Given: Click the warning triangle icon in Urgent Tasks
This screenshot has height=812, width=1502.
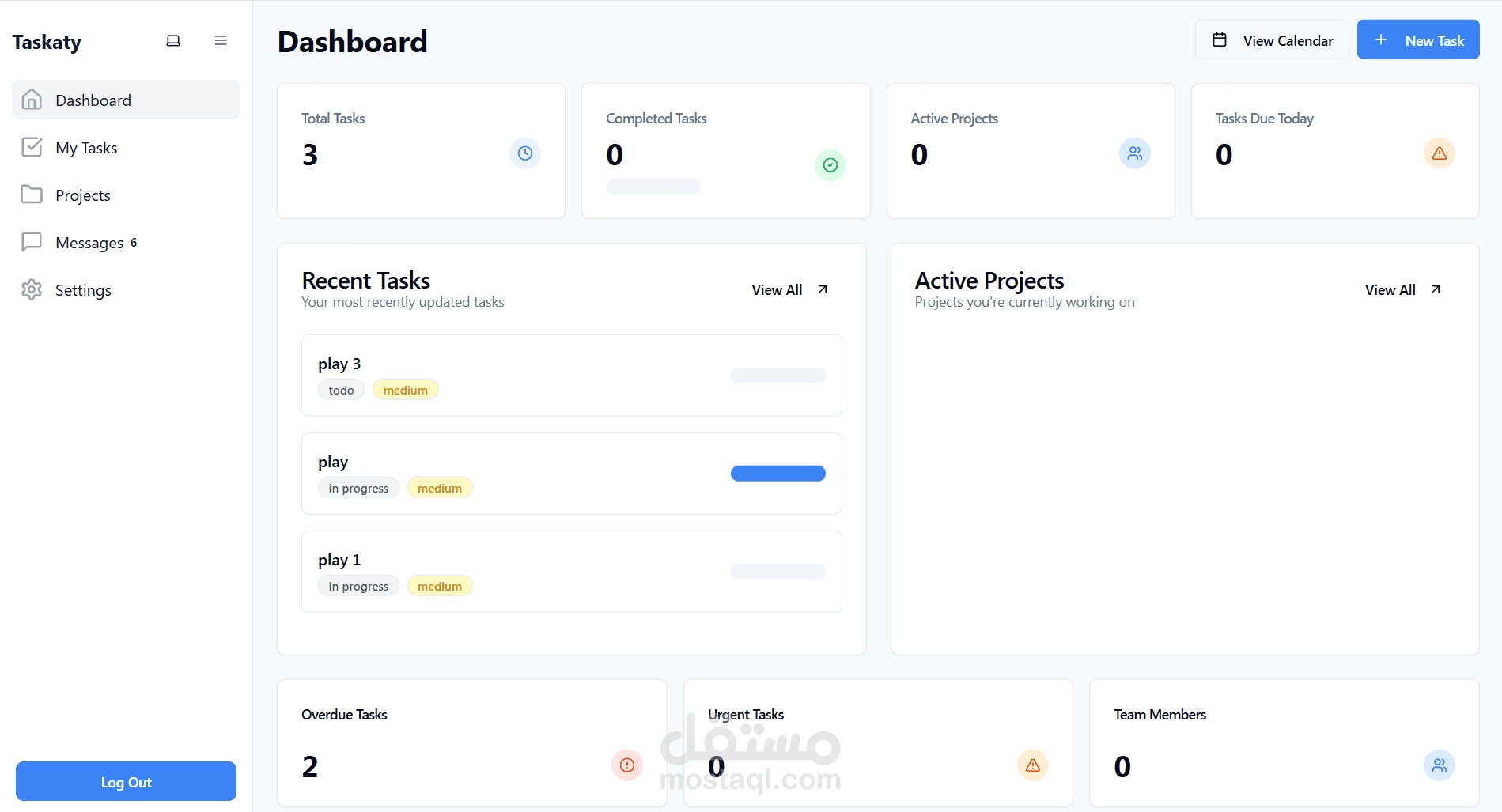Looking at the screenshot, I should 1033,765.
